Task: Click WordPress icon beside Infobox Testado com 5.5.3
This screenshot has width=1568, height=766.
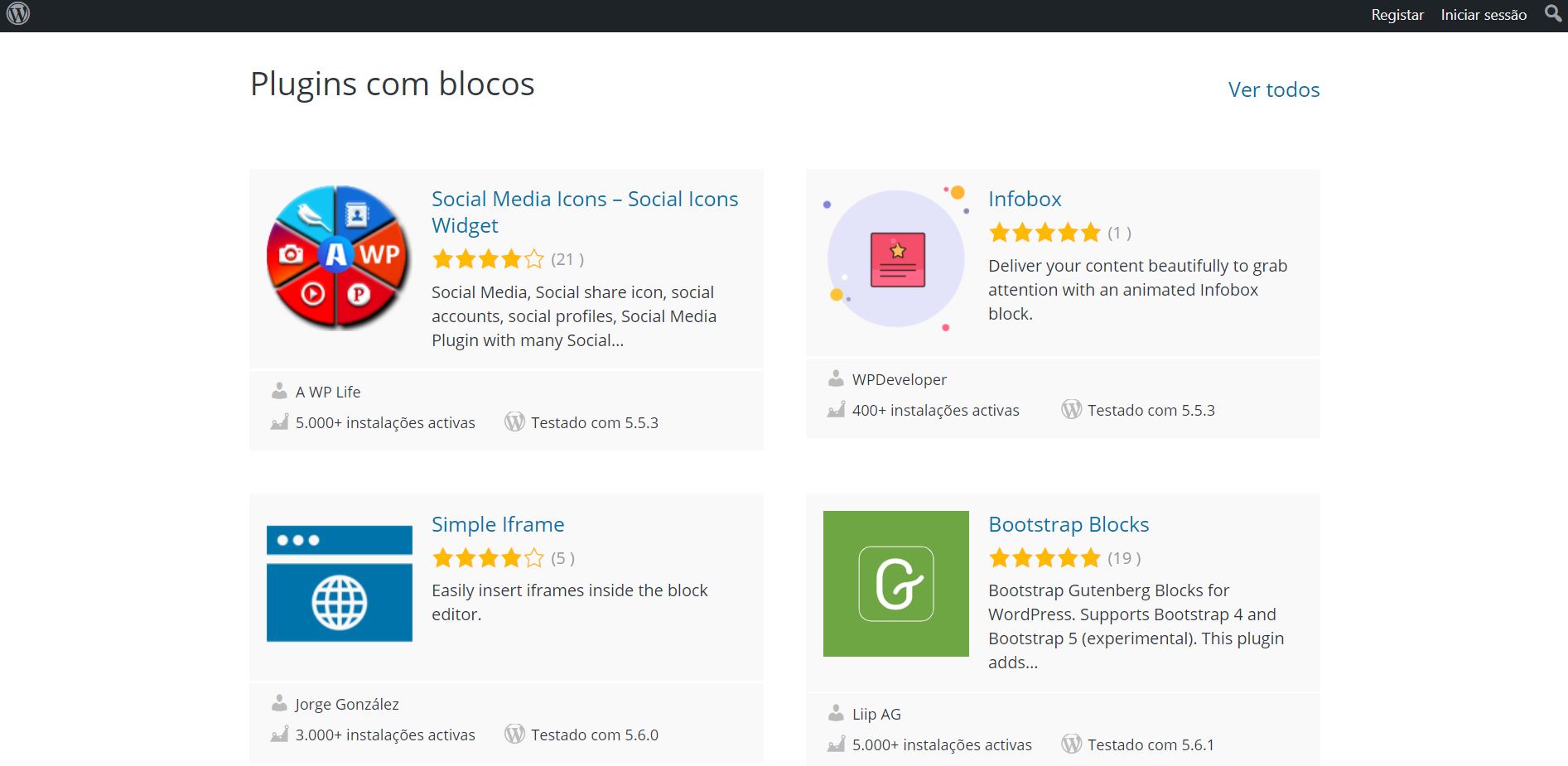Action: tap(1071, 409)
